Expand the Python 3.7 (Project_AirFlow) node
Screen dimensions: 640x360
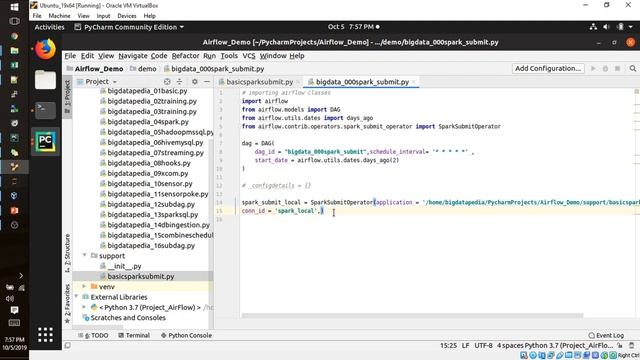click(x=84, y=307)
